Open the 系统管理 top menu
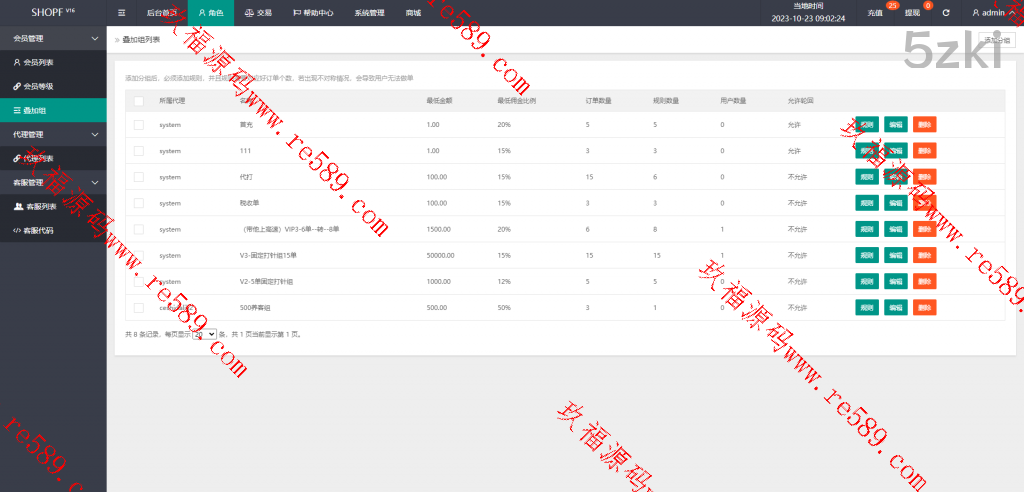Viewport: 1024px width, 492px height. [x=369, y=13]
